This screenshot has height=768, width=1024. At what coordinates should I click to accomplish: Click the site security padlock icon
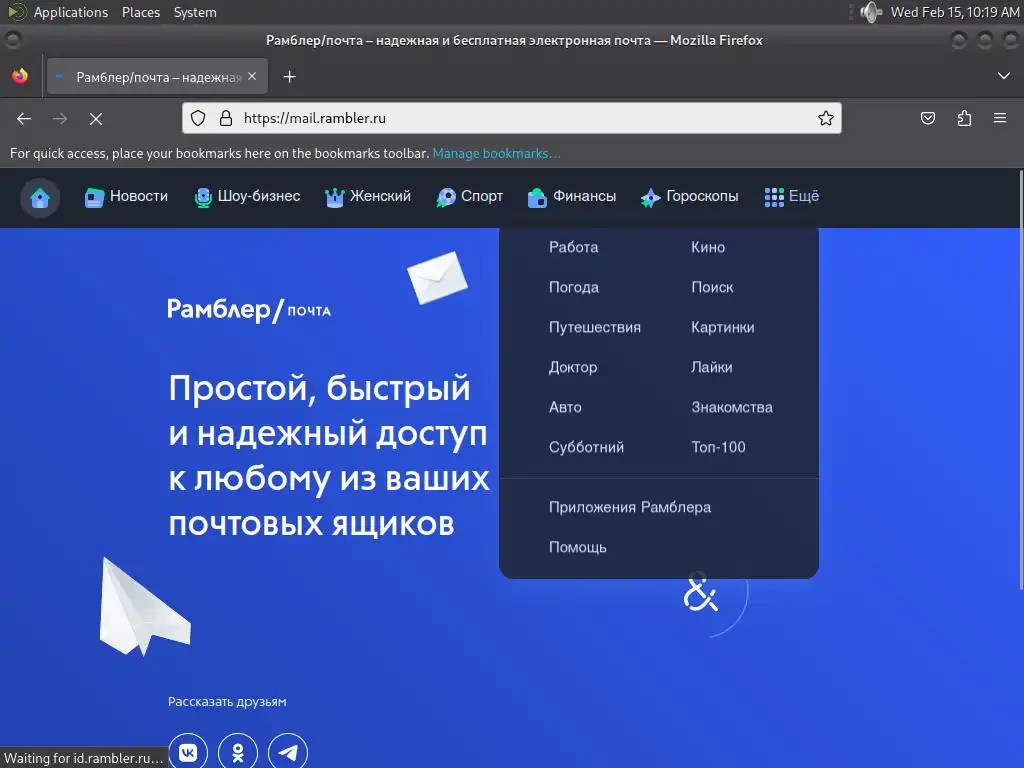(x=225, y=118)
